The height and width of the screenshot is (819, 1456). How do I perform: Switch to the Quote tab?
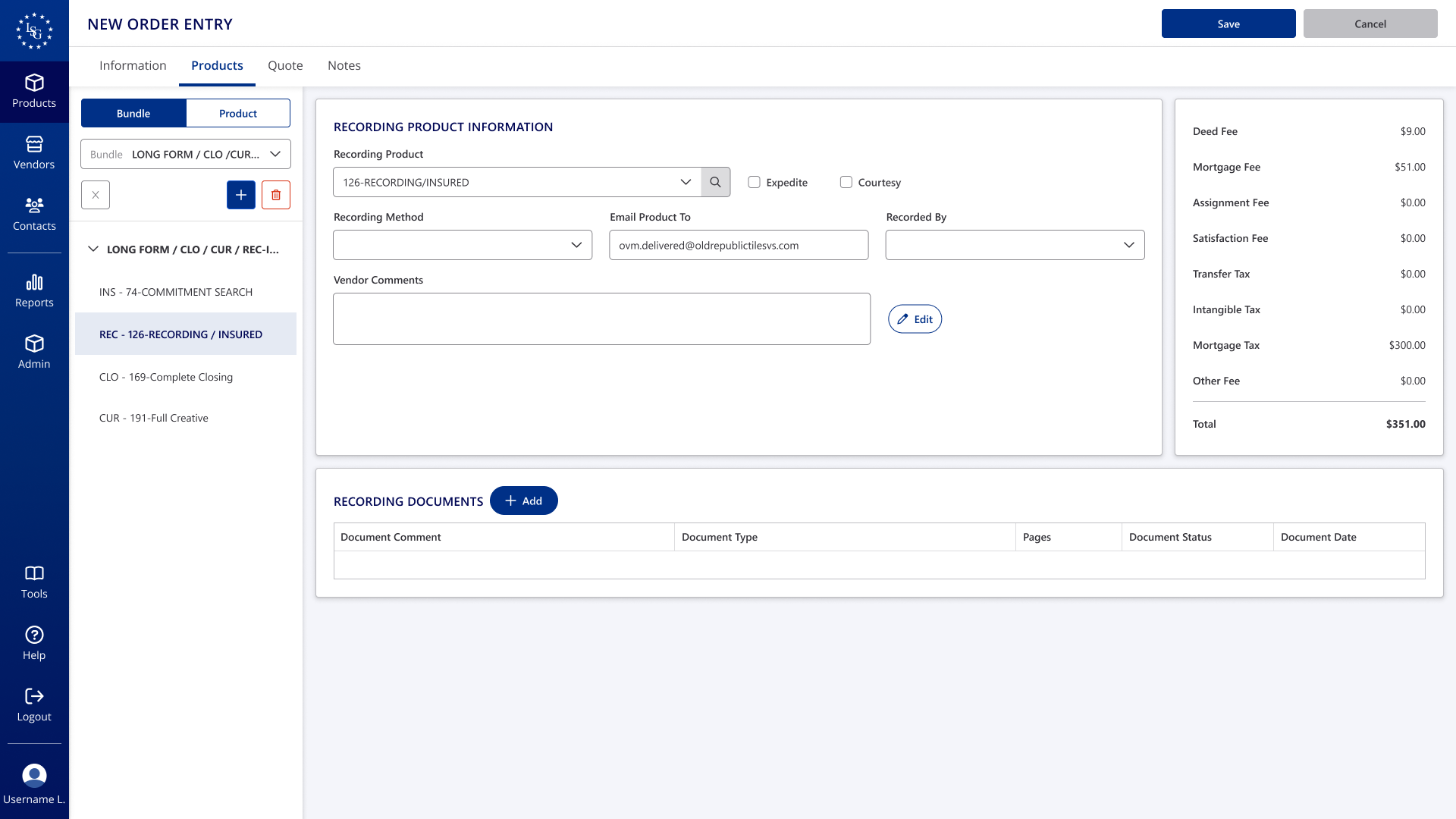coord(285,65)
